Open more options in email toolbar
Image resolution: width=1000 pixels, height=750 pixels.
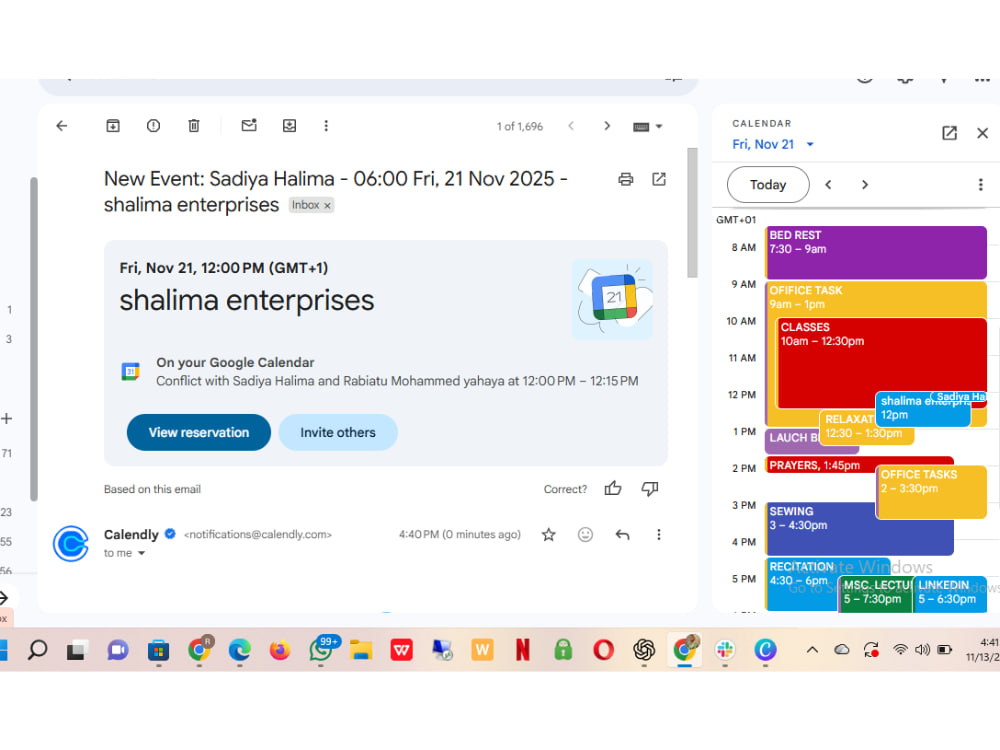pos(326,126)
